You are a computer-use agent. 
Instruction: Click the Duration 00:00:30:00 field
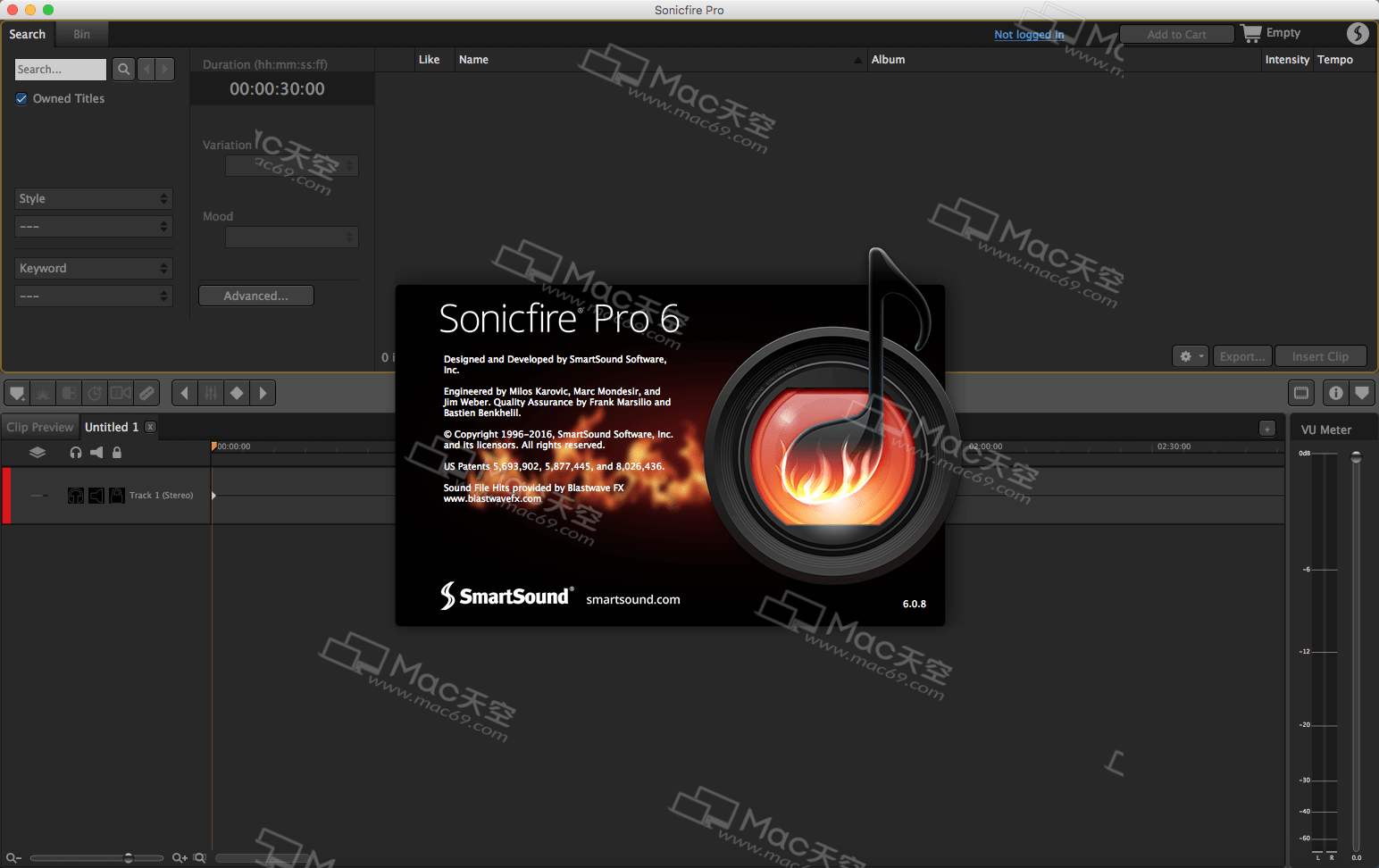[x=278, y=88]
